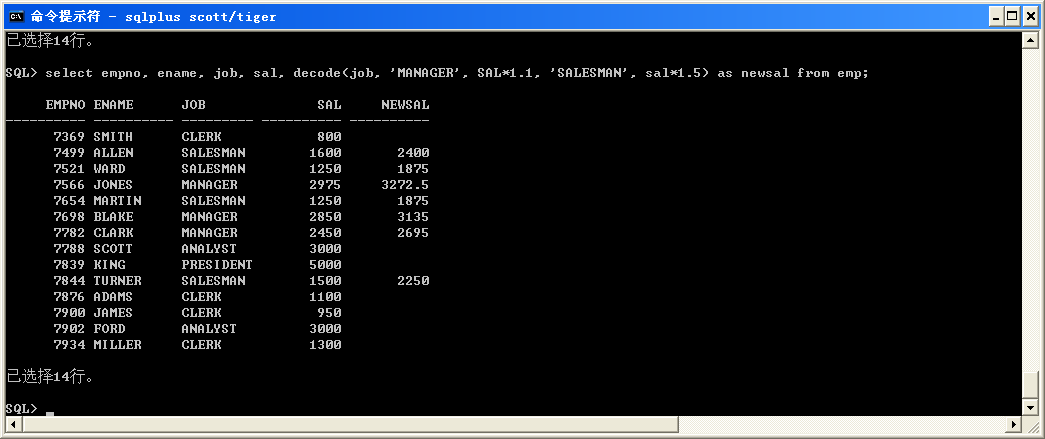The width and height of the screenshot is (1045, 439).
Task: Close the sqlplus scott/tiger window
Action: (x=1029, y=16)
